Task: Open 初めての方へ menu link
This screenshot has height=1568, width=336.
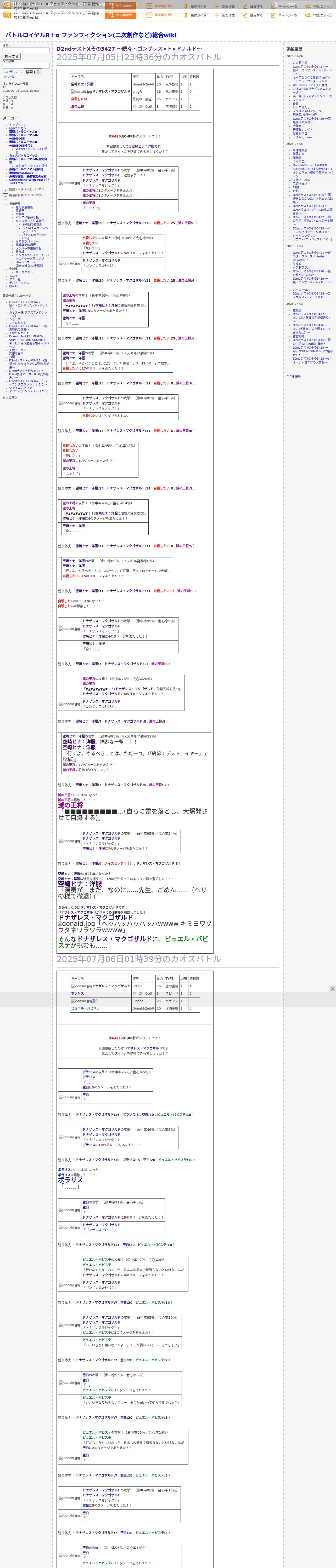Action: click(18, 128)
